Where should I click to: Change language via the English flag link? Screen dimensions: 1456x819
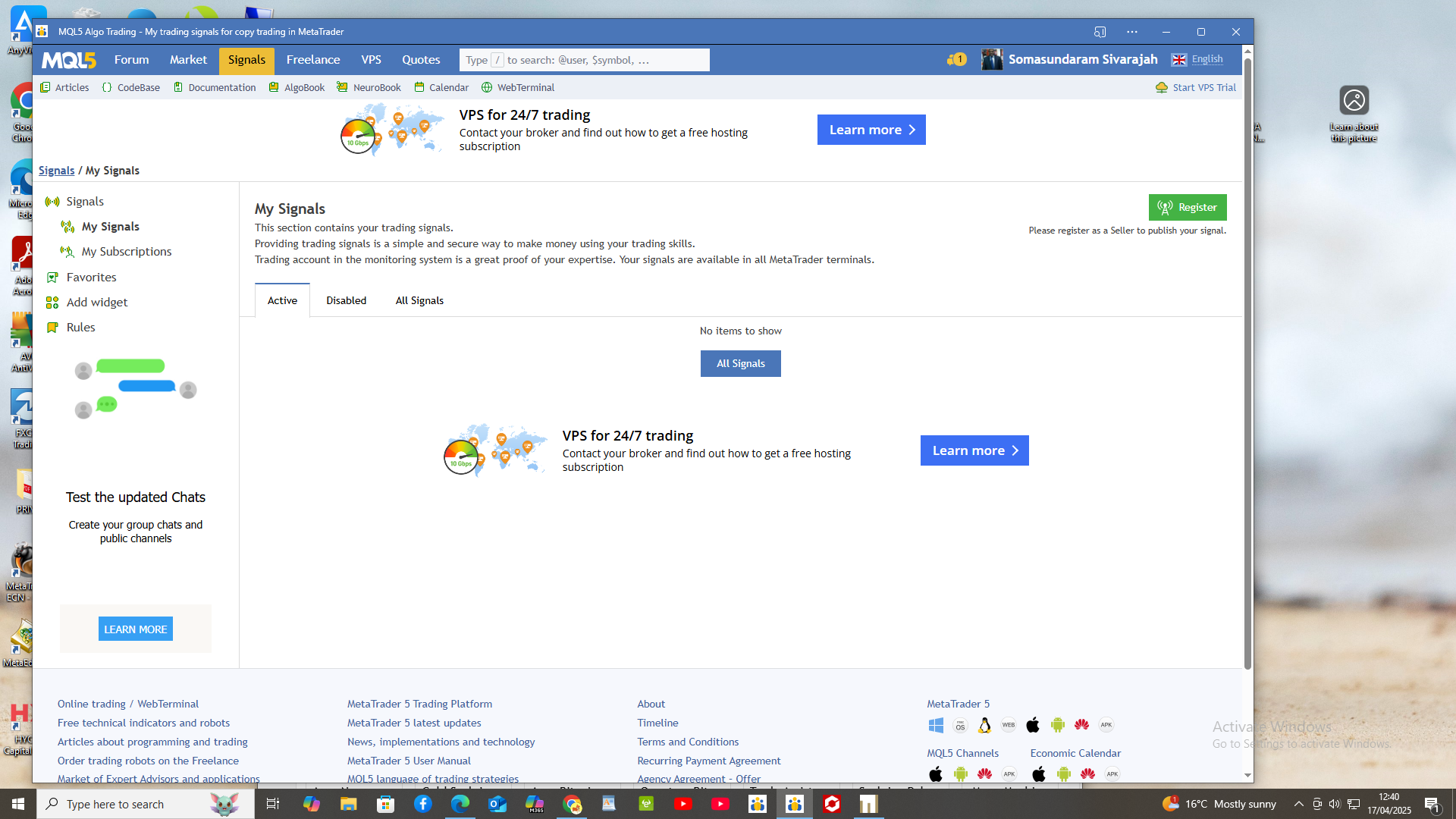1197,59
